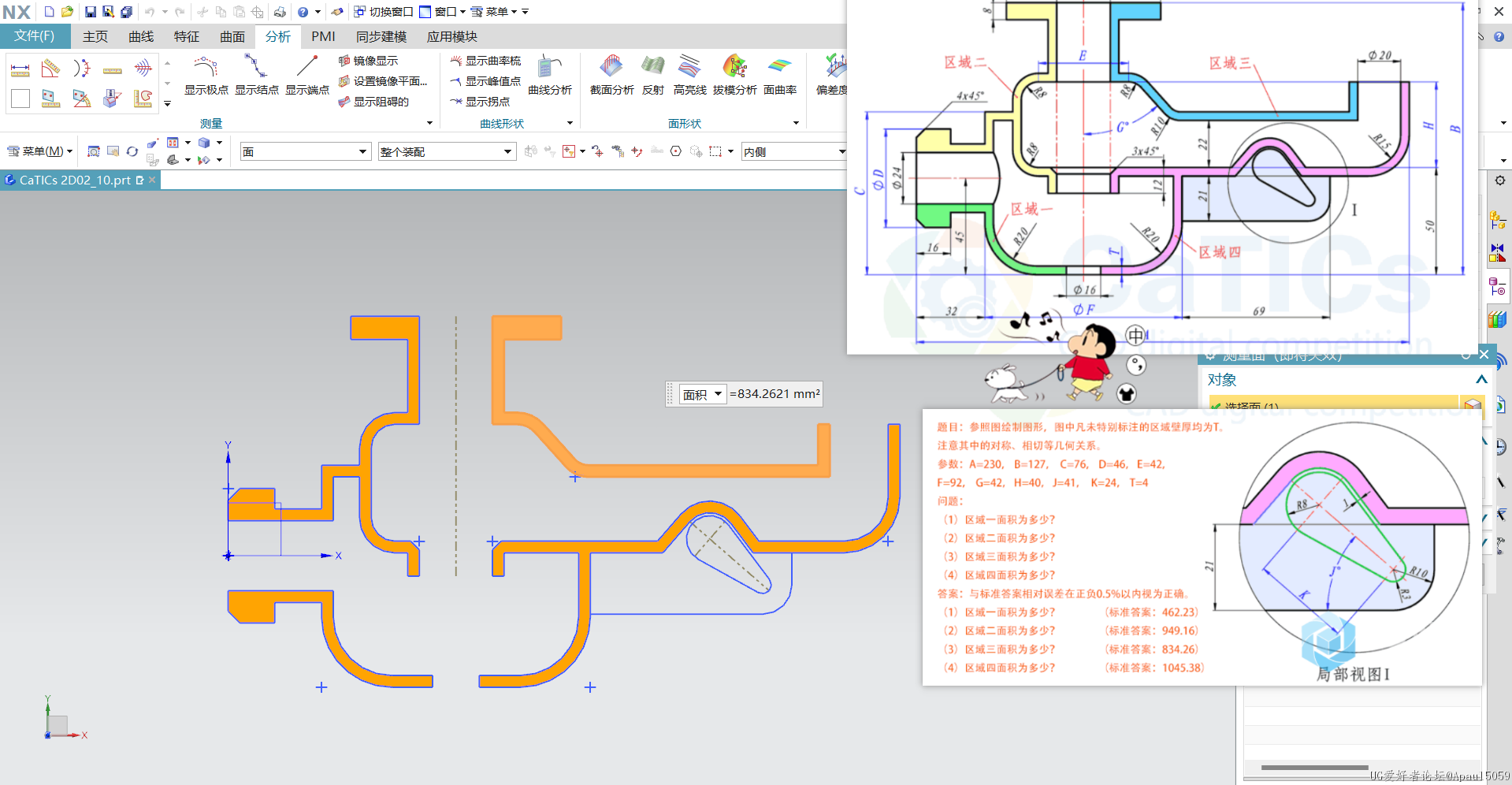This screenshot has width=1512, height=785.
Task: Click the horizontal scrollbar in dialog panel
Action: (1314, 767)
